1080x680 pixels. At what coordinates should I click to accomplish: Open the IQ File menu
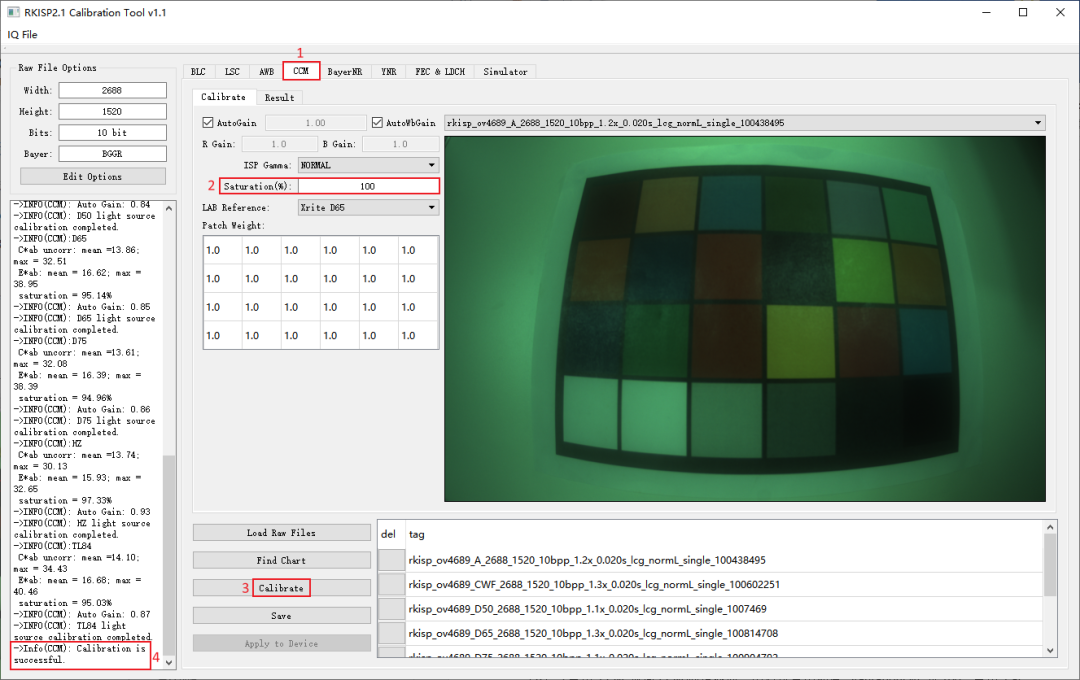pyautogui.click(x=23, y=34)
